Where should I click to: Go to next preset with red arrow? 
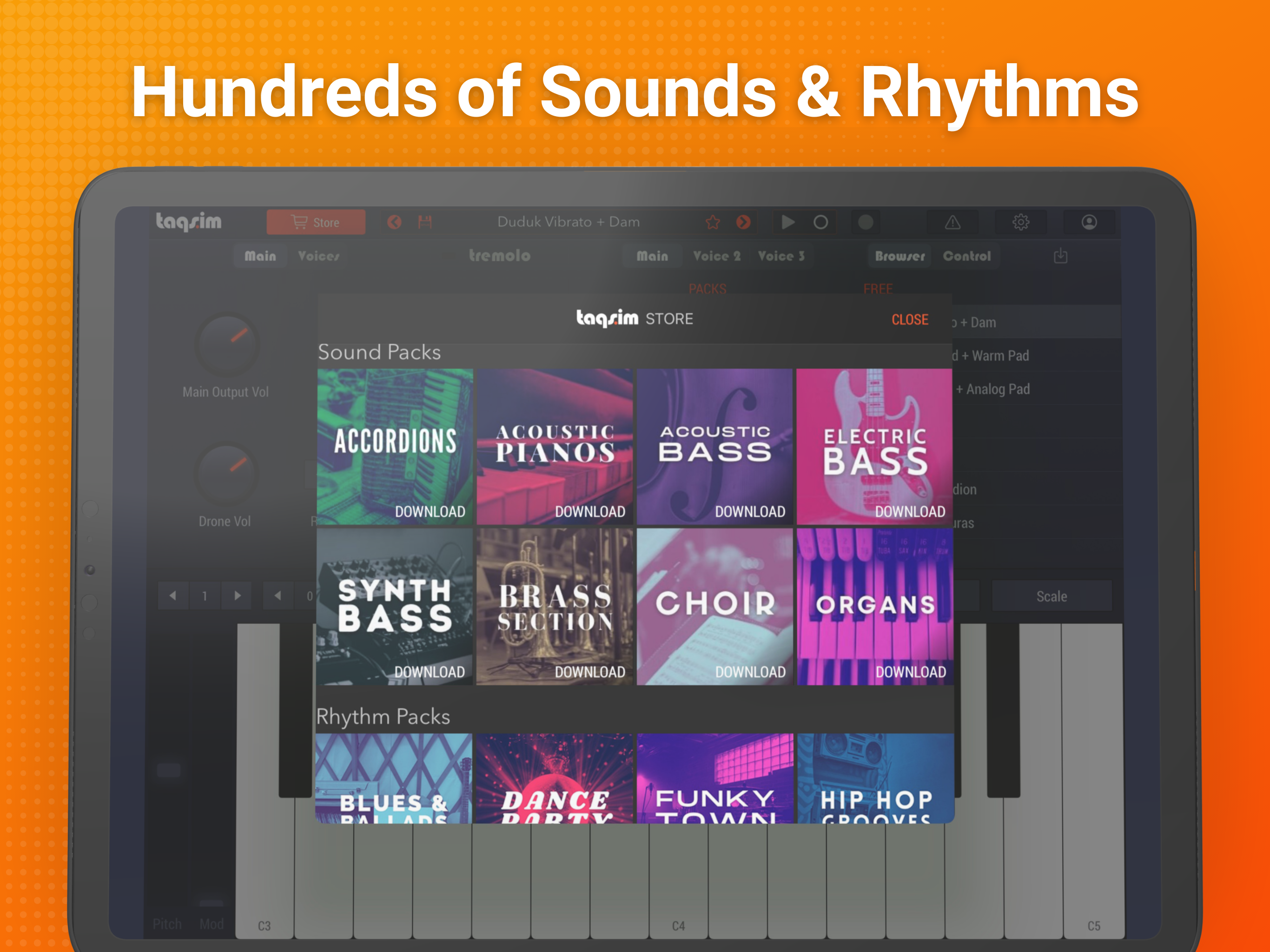(x=743, y=222)
